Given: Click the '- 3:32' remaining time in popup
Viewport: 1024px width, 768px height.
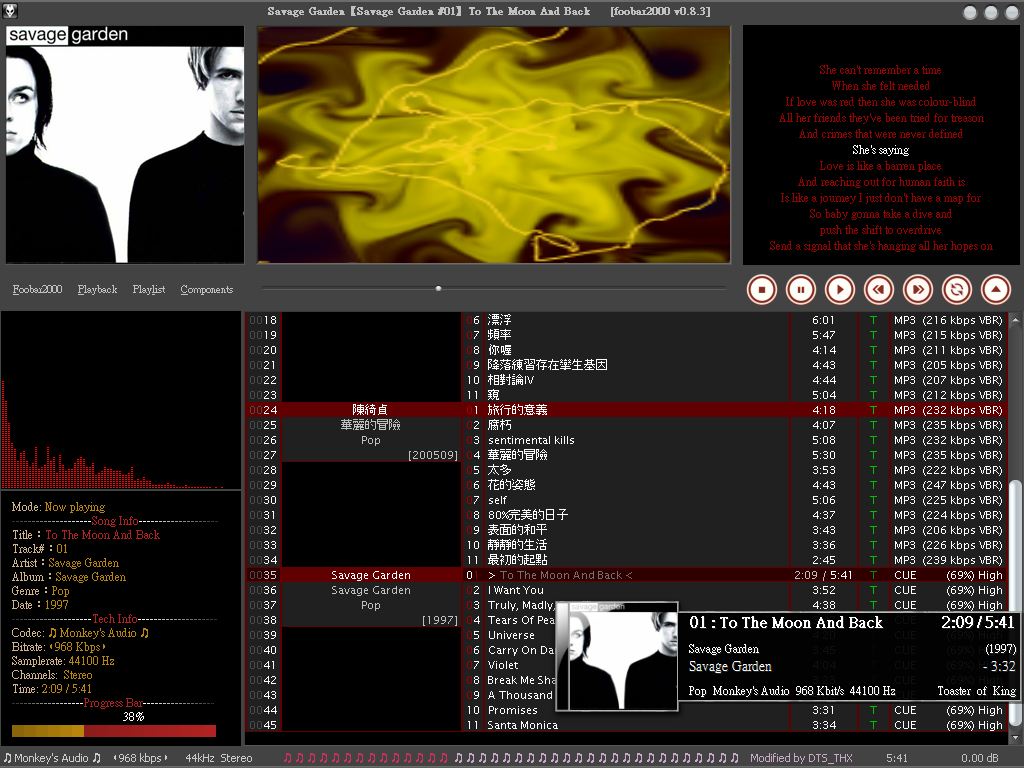Looking at the screenshot, I should [x=999, y=667].
